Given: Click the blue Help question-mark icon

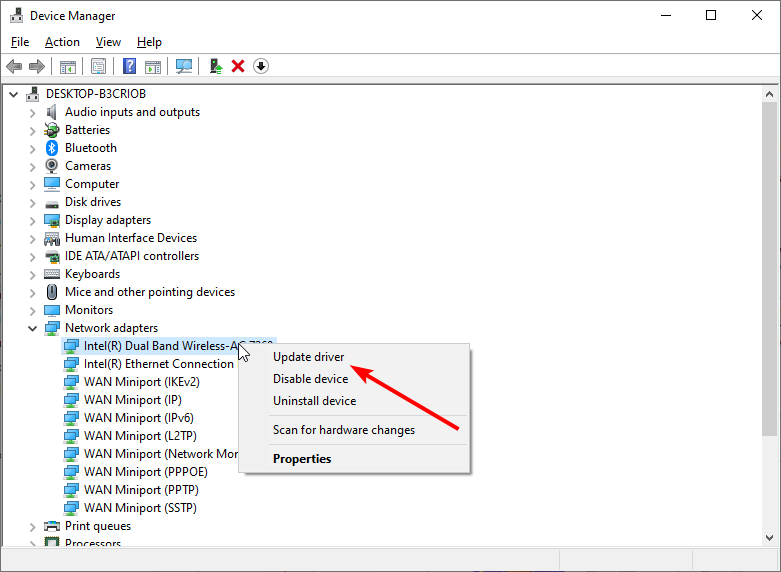Looking at the screenshot, I should (130, 66).
